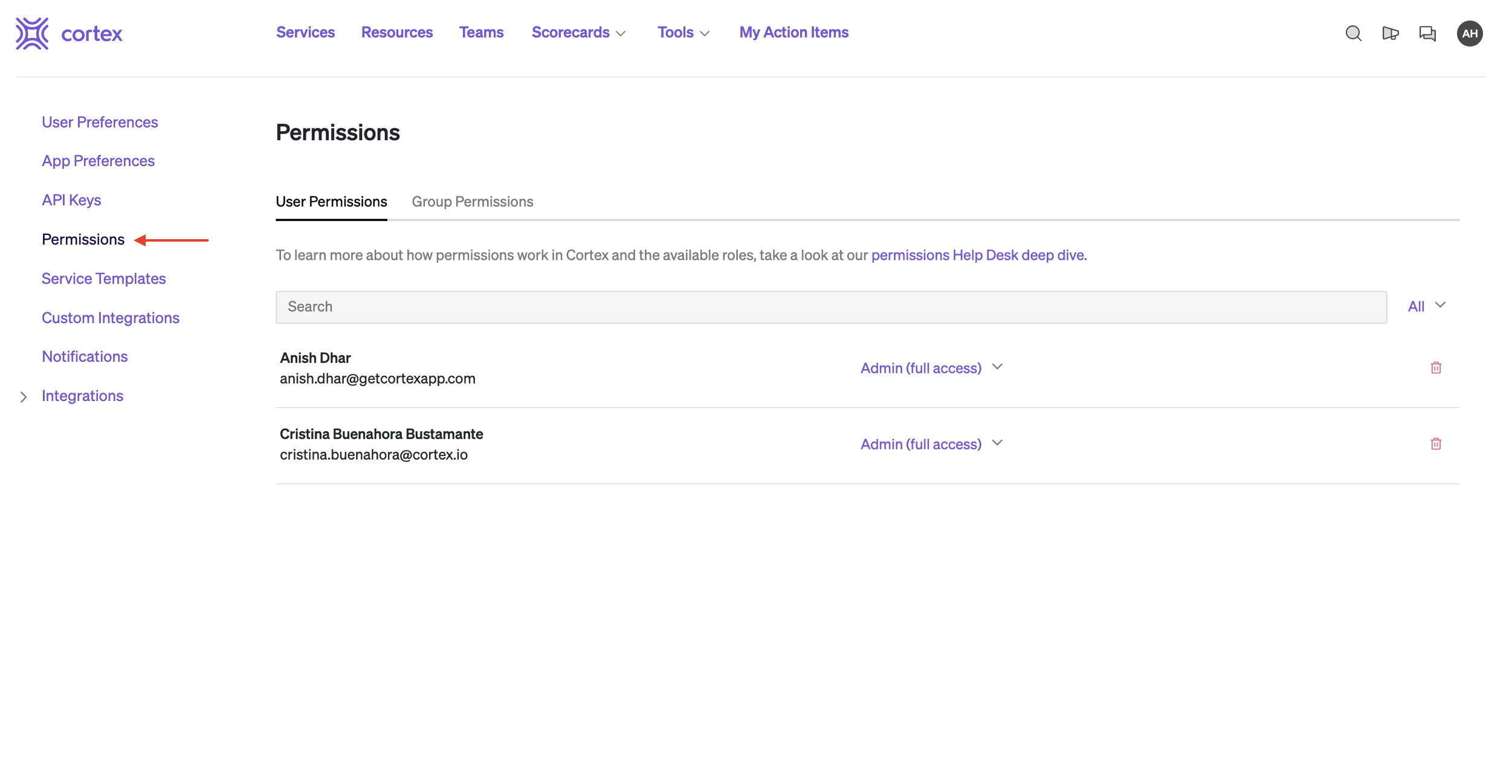Click the name Cristina Buenahora Bustamante
Screen dimensions: 1512x784
(381, 434)
